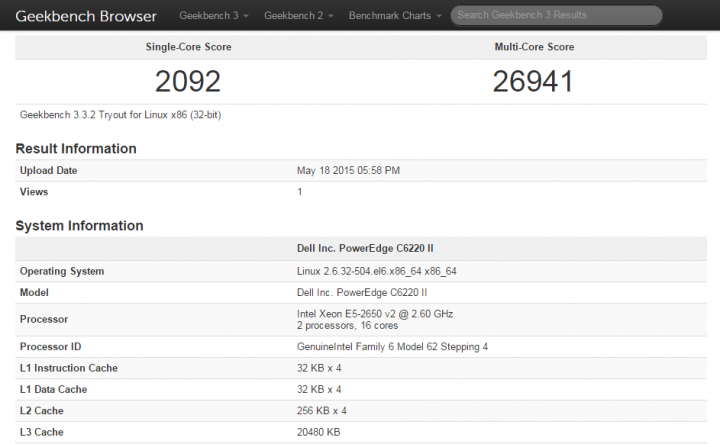Focus the Search Geekbench 3 Results field

point(556,15)
